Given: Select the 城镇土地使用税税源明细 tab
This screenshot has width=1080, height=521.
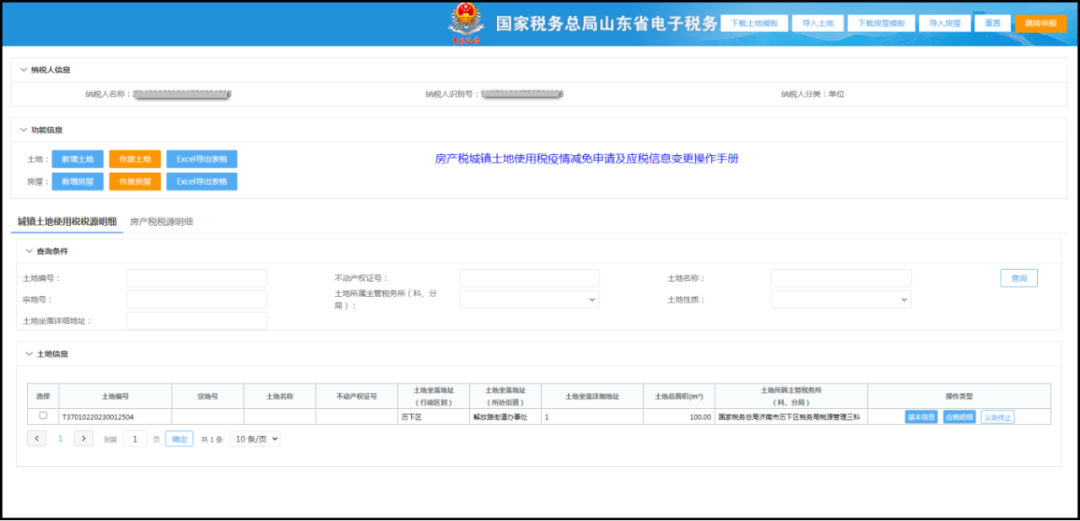Looking at the screenshot, I should (67, 221).
